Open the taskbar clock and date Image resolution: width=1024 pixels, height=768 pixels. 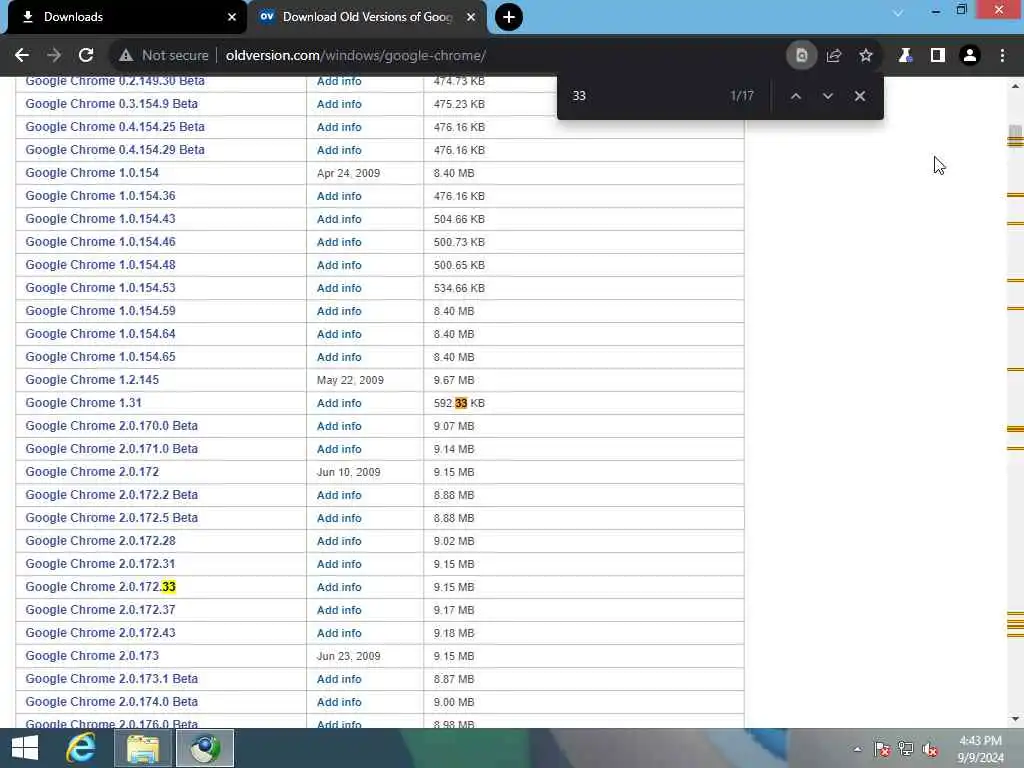coord(980,749)
